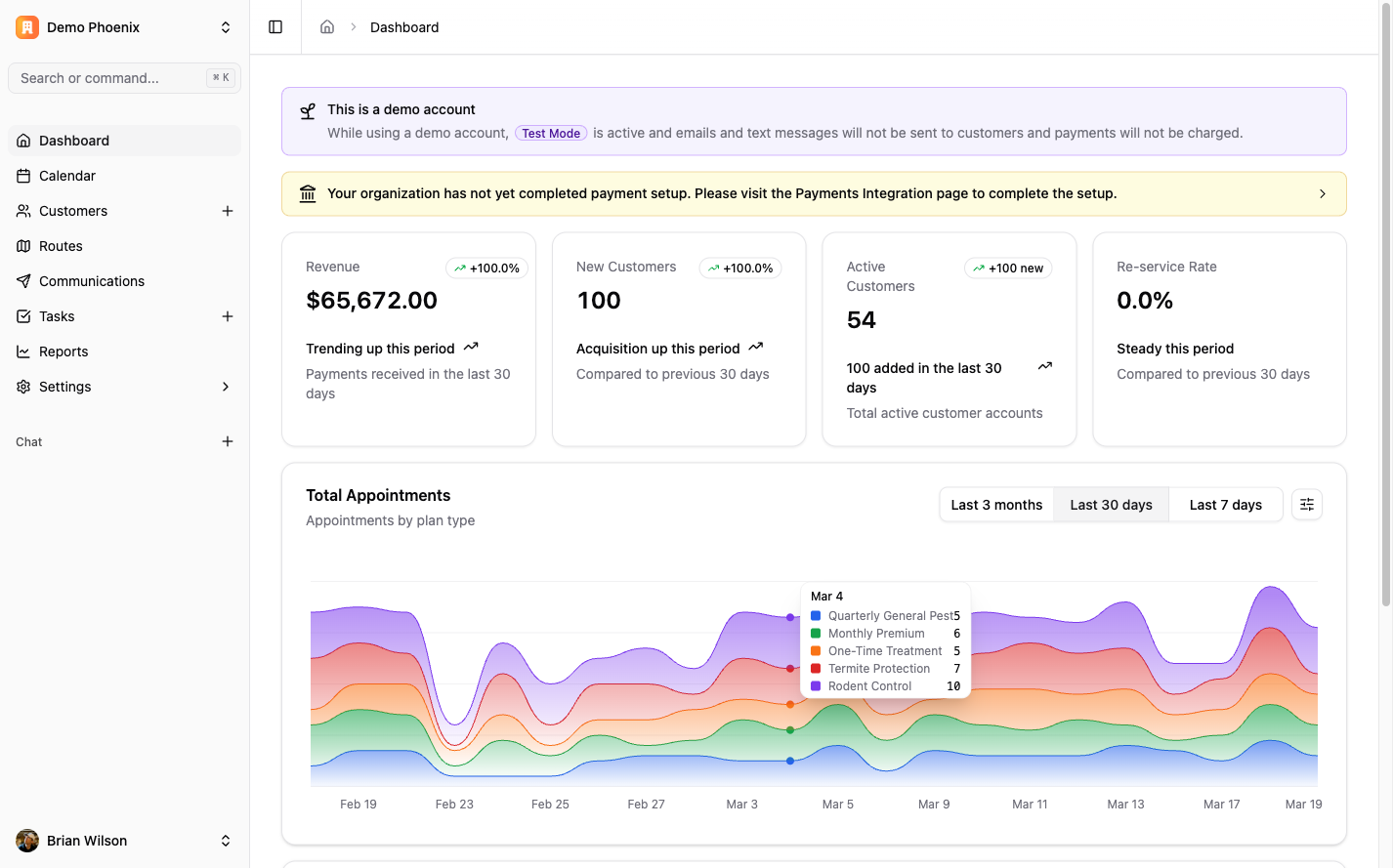Click the Test Mode badge
Screen dimensions: 1393x868
click(551, 134)
